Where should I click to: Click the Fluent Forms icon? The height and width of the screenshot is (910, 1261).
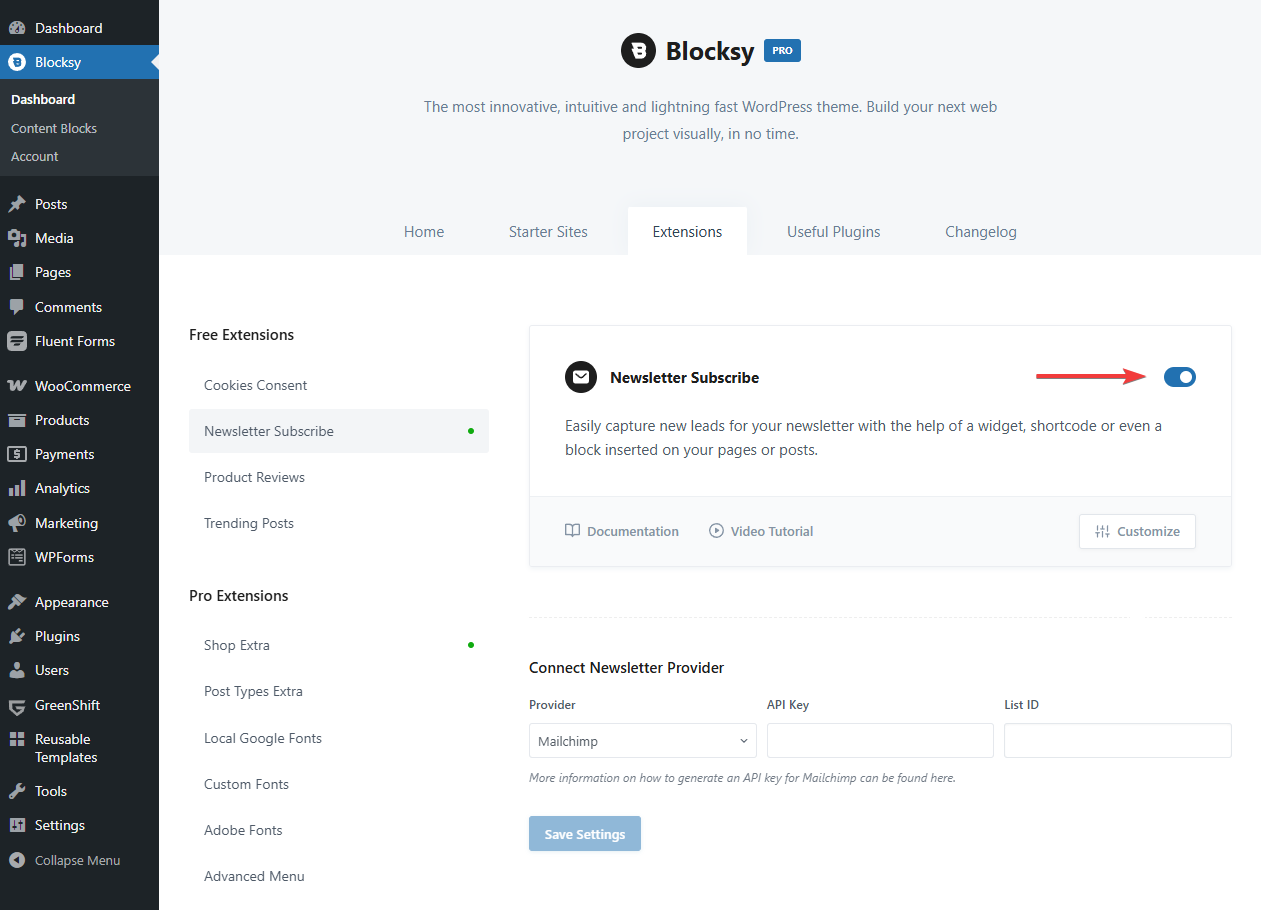tap(17, 341)
